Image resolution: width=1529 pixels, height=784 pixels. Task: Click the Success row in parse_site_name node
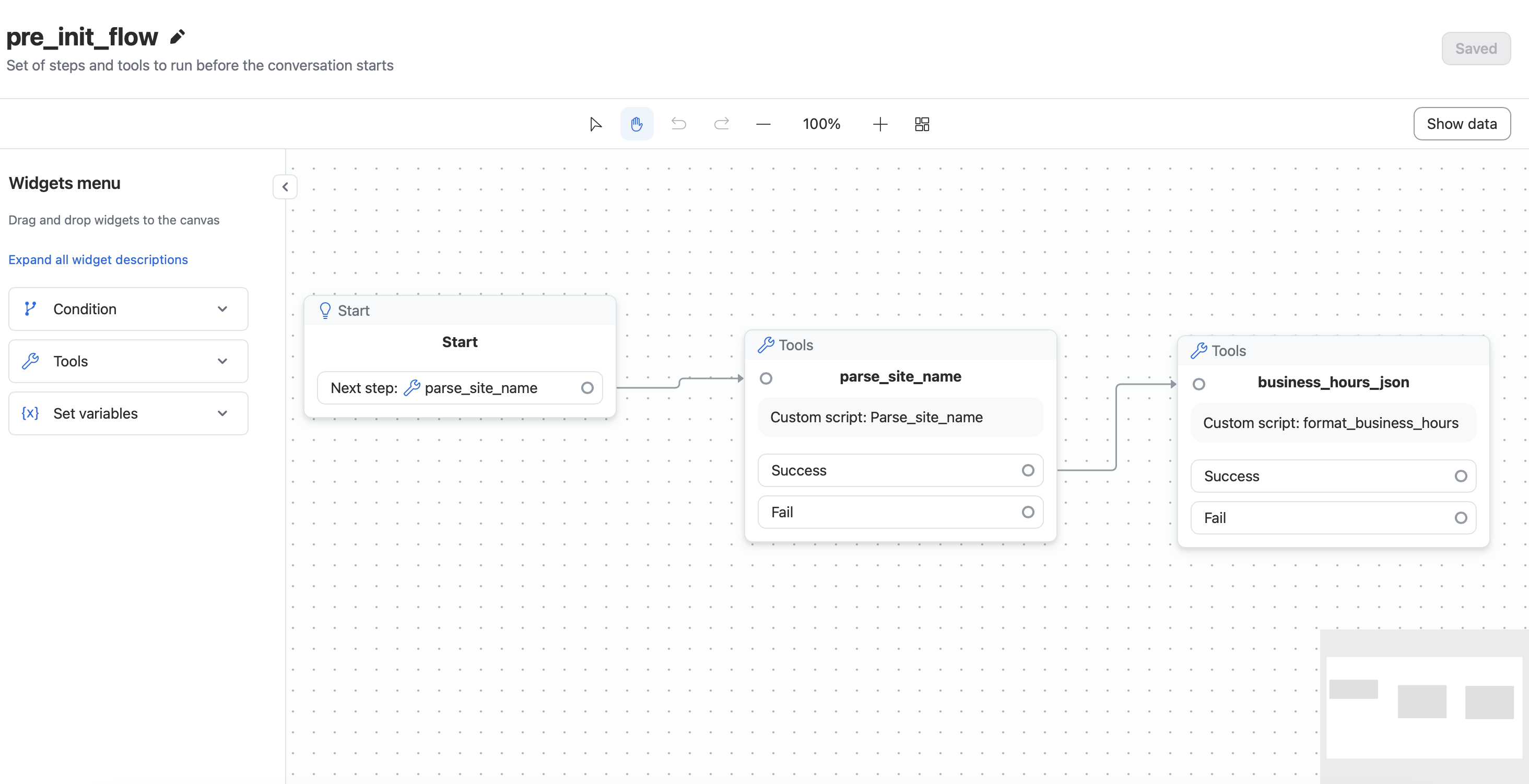click(x=900, y=471)
